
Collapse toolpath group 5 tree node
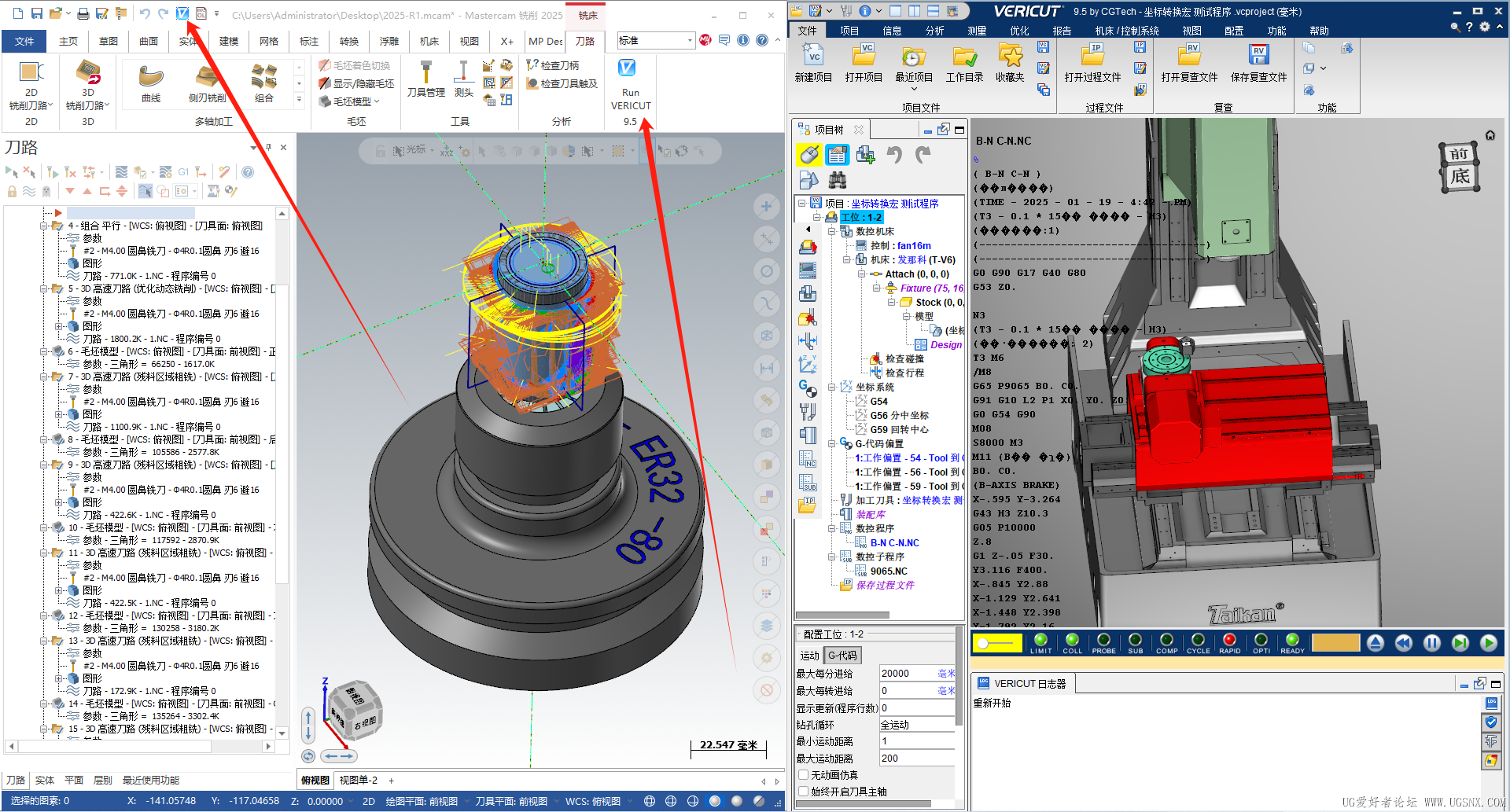click(44, 288)
